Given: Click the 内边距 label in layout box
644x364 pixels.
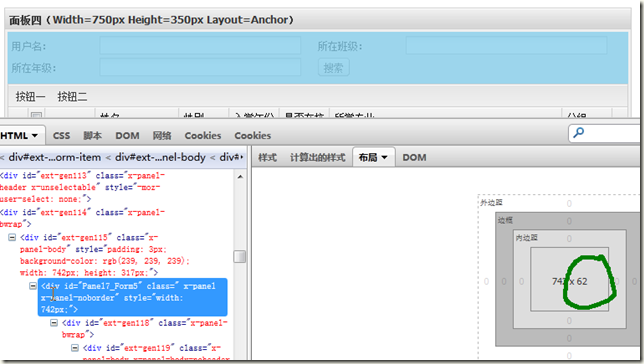Looking at the screenshot, I should (x=527, y=237).
